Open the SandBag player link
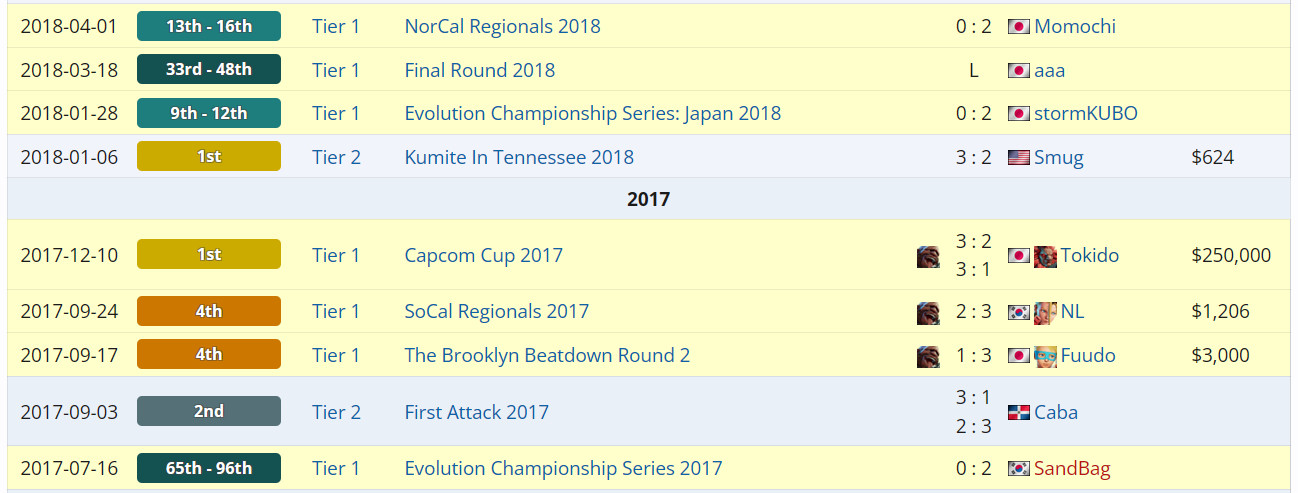Screen dimensions: 1298x493 point(1072,468)
